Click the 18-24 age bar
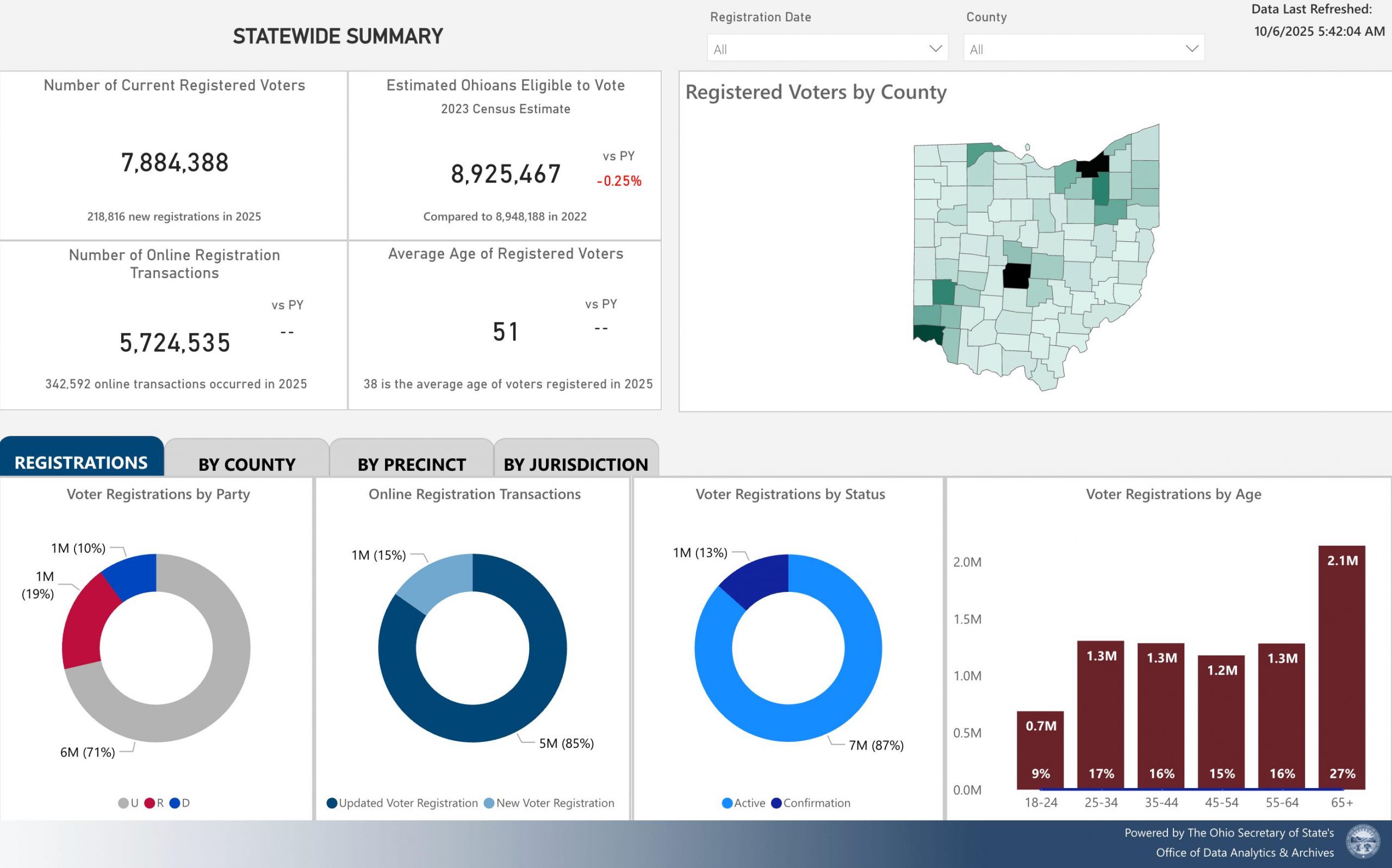This screenshot has height=868, width=1392. (x=1040, y=749)
